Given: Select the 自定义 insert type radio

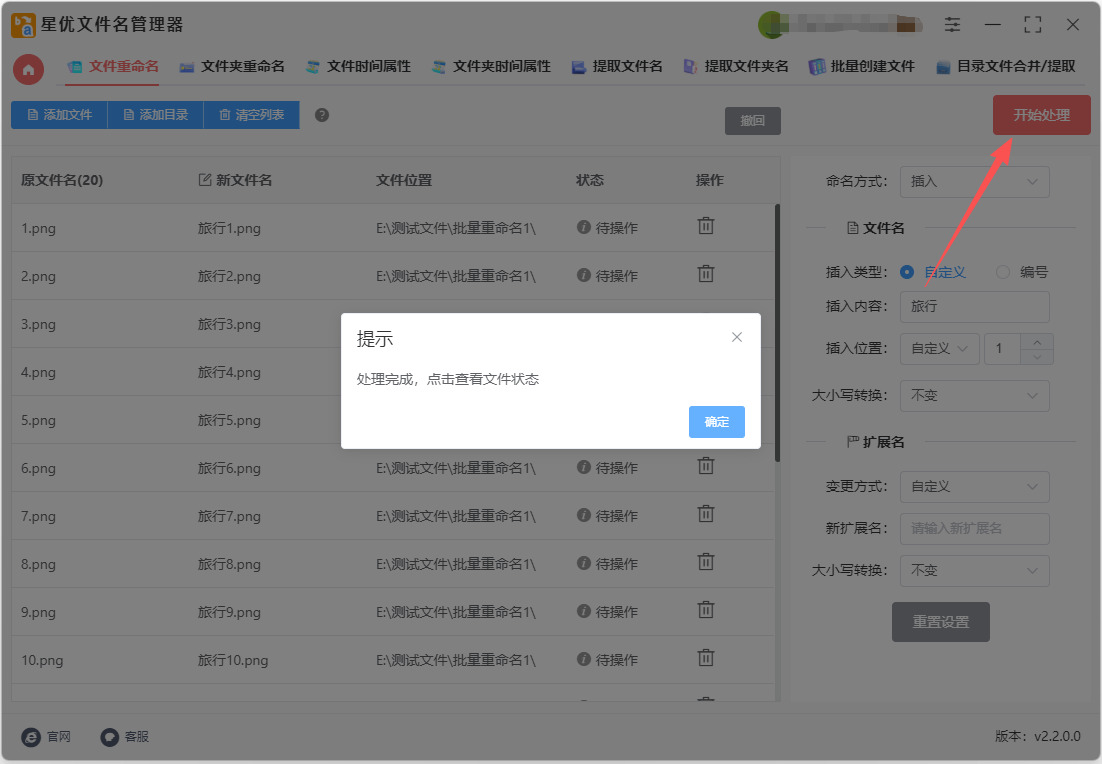Looking at the screenshot, I should click(x=907, y=272).
